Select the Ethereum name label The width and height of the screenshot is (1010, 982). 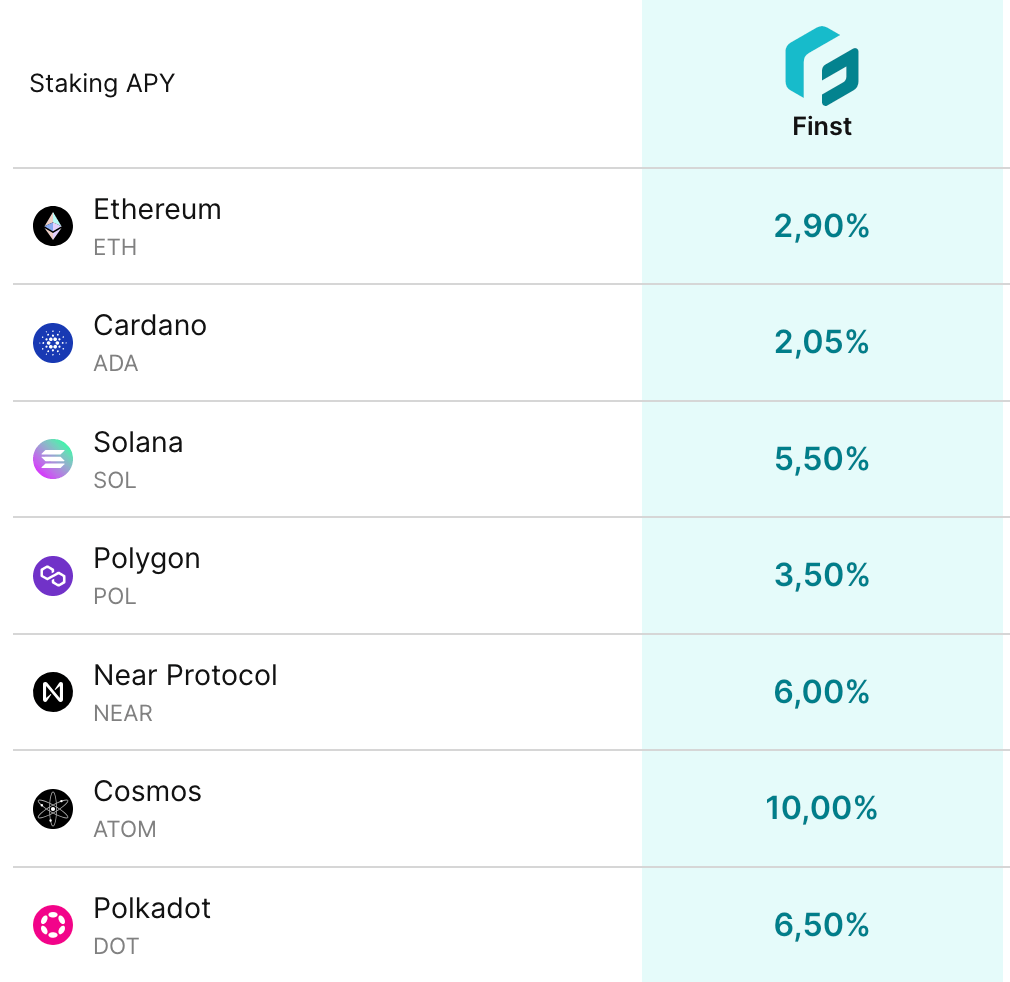(157, 209)
